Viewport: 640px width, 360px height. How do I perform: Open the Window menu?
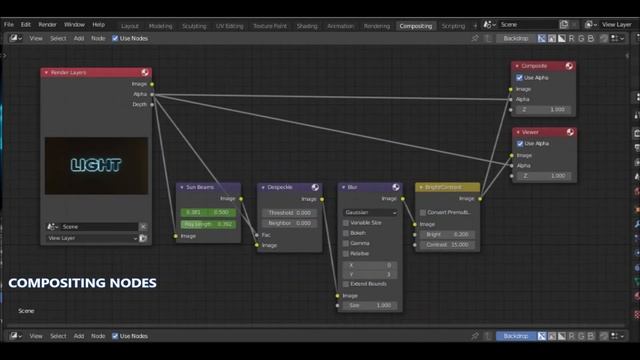click(x=74, y=24)
